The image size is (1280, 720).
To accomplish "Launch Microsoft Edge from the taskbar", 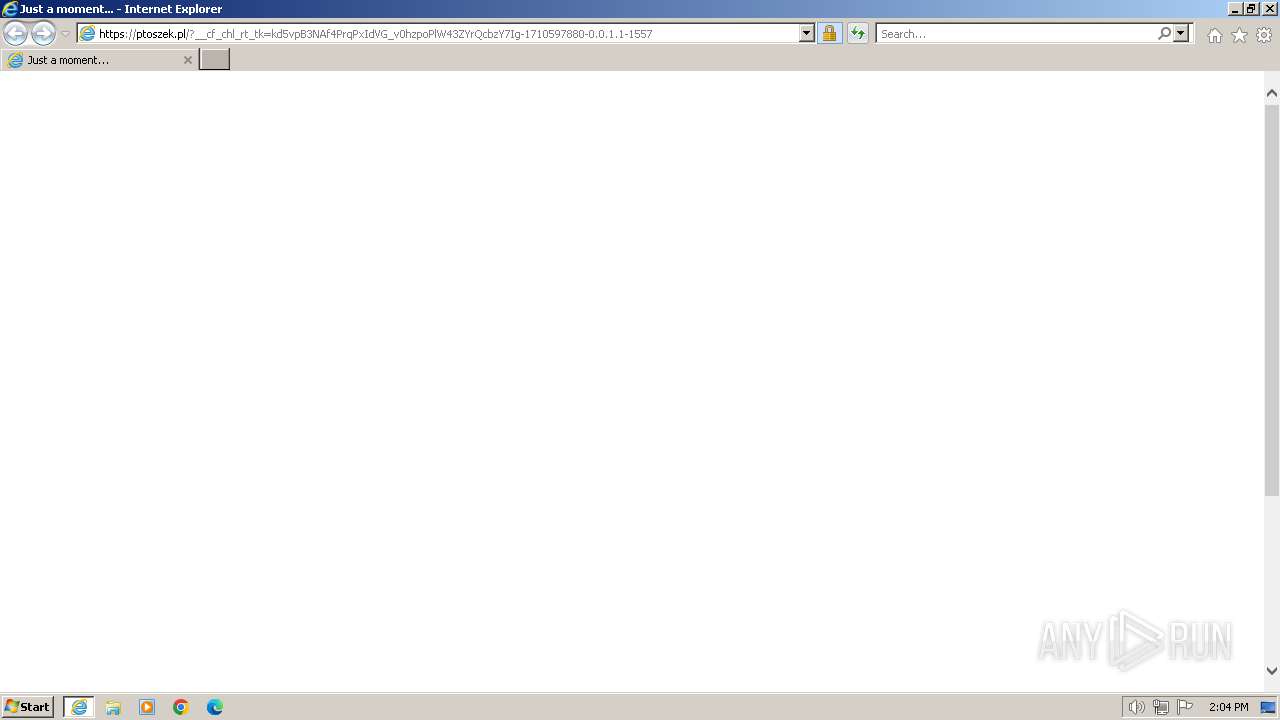I will [x=215, y=707].
